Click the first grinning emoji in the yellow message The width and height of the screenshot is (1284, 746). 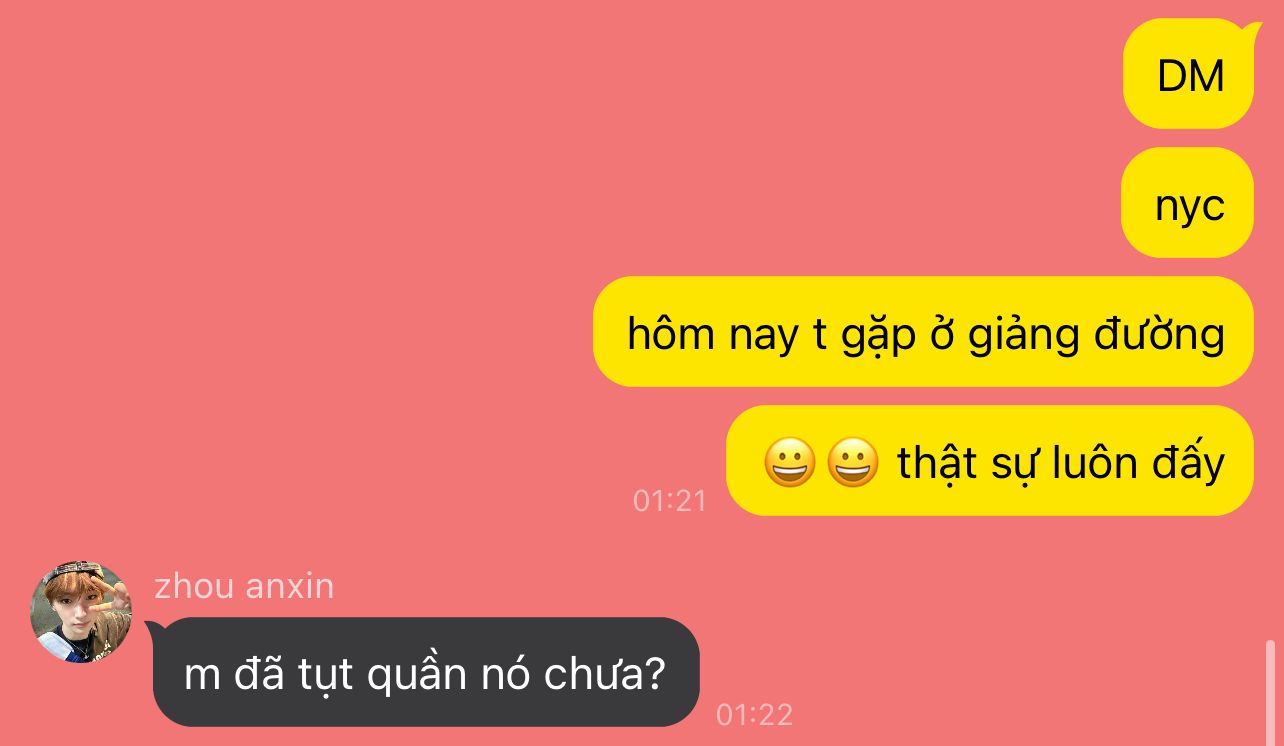click(790, 463)
